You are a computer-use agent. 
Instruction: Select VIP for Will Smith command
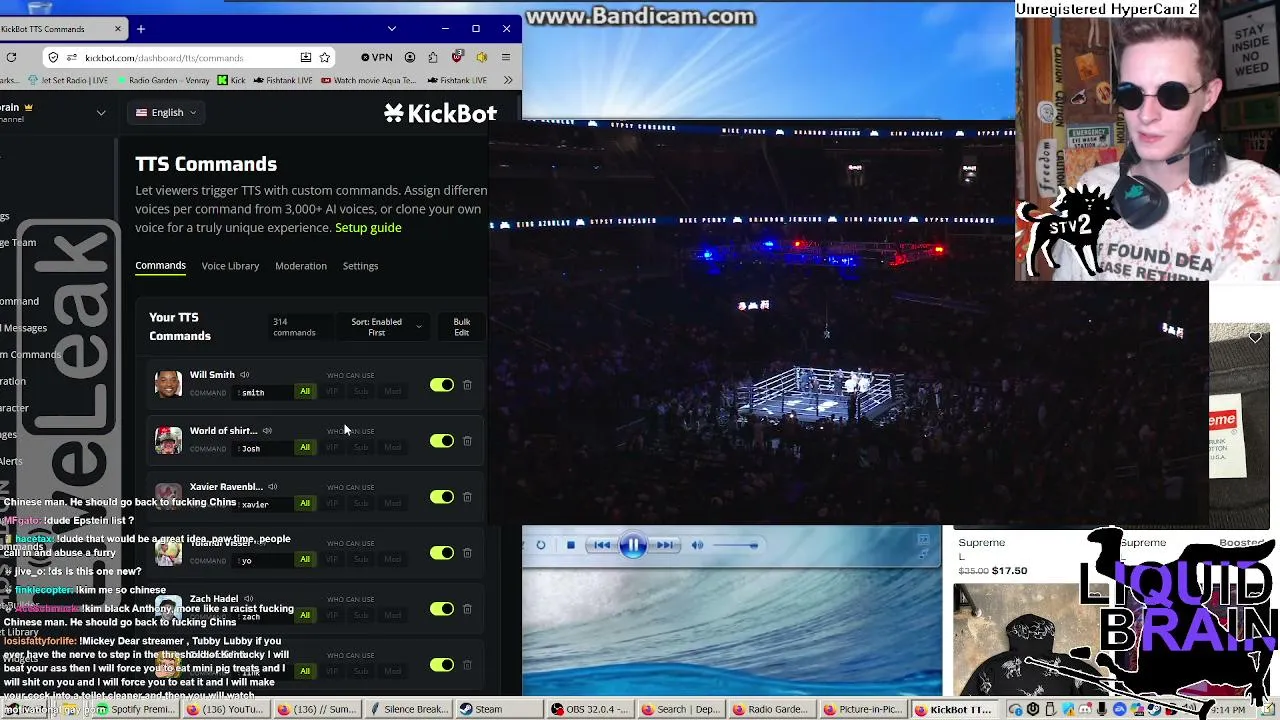click(x=332, y=391)
